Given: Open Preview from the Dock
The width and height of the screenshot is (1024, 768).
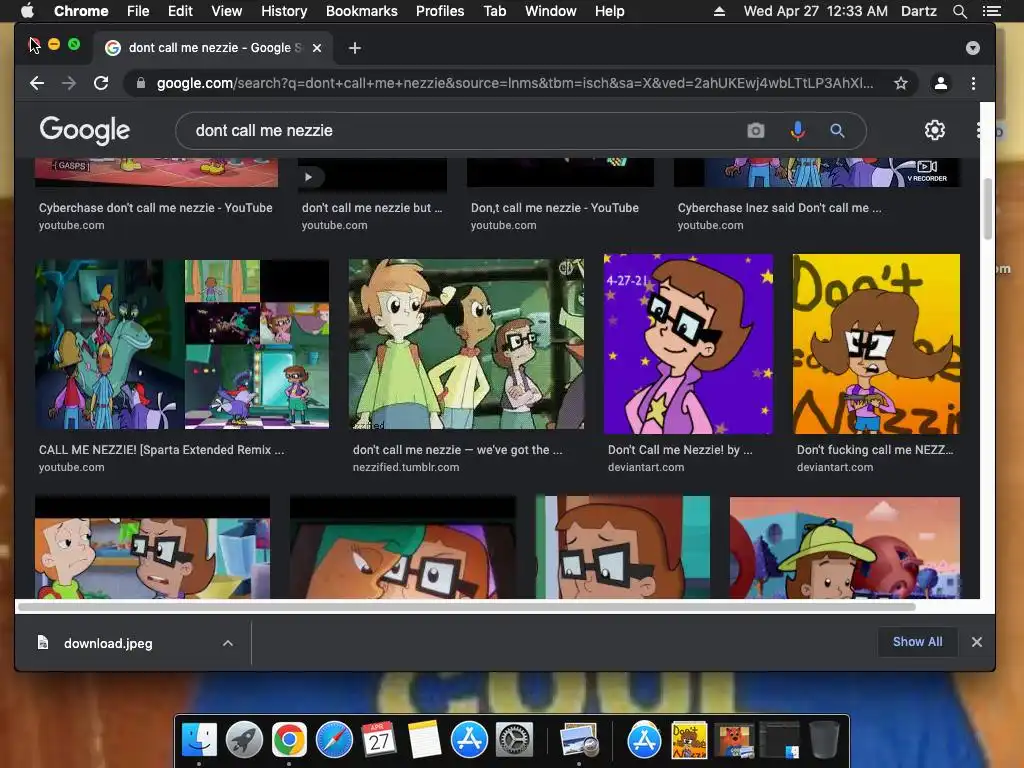Looking at the screenshot, I should tap(579, 741).
